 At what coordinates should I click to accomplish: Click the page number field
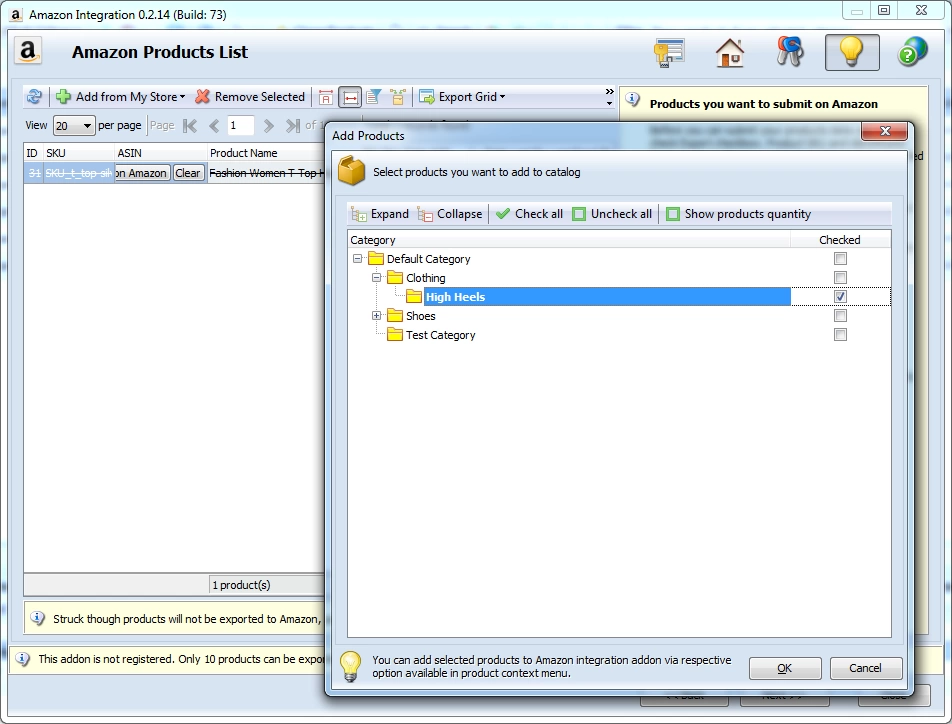coord(240,126)
